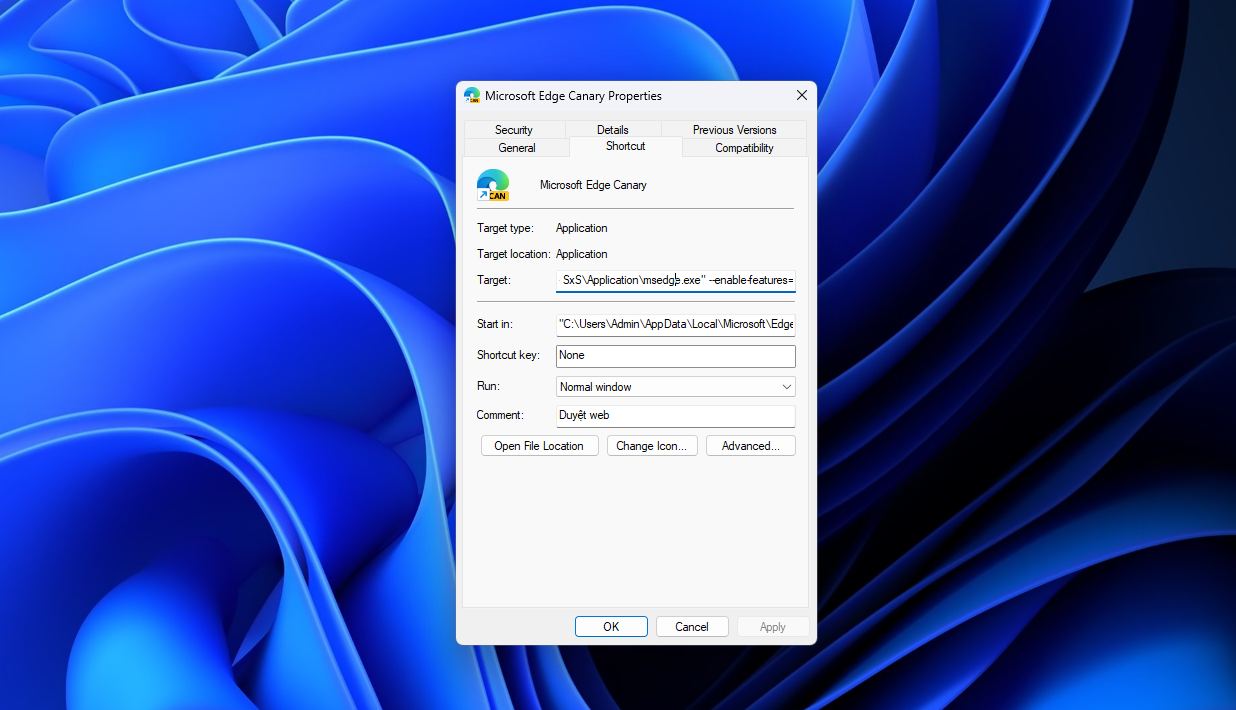Go to the General tab
The height and width of the screenshot is (710, 1236).
pos(517,148)
